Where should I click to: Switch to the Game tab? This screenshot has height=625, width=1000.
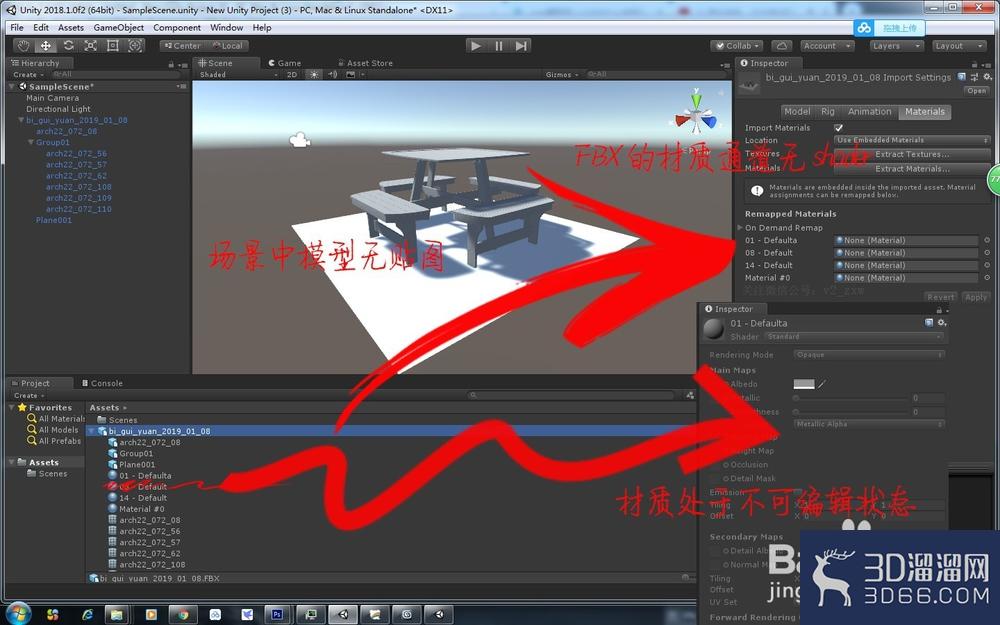click(x=284, y=63)
